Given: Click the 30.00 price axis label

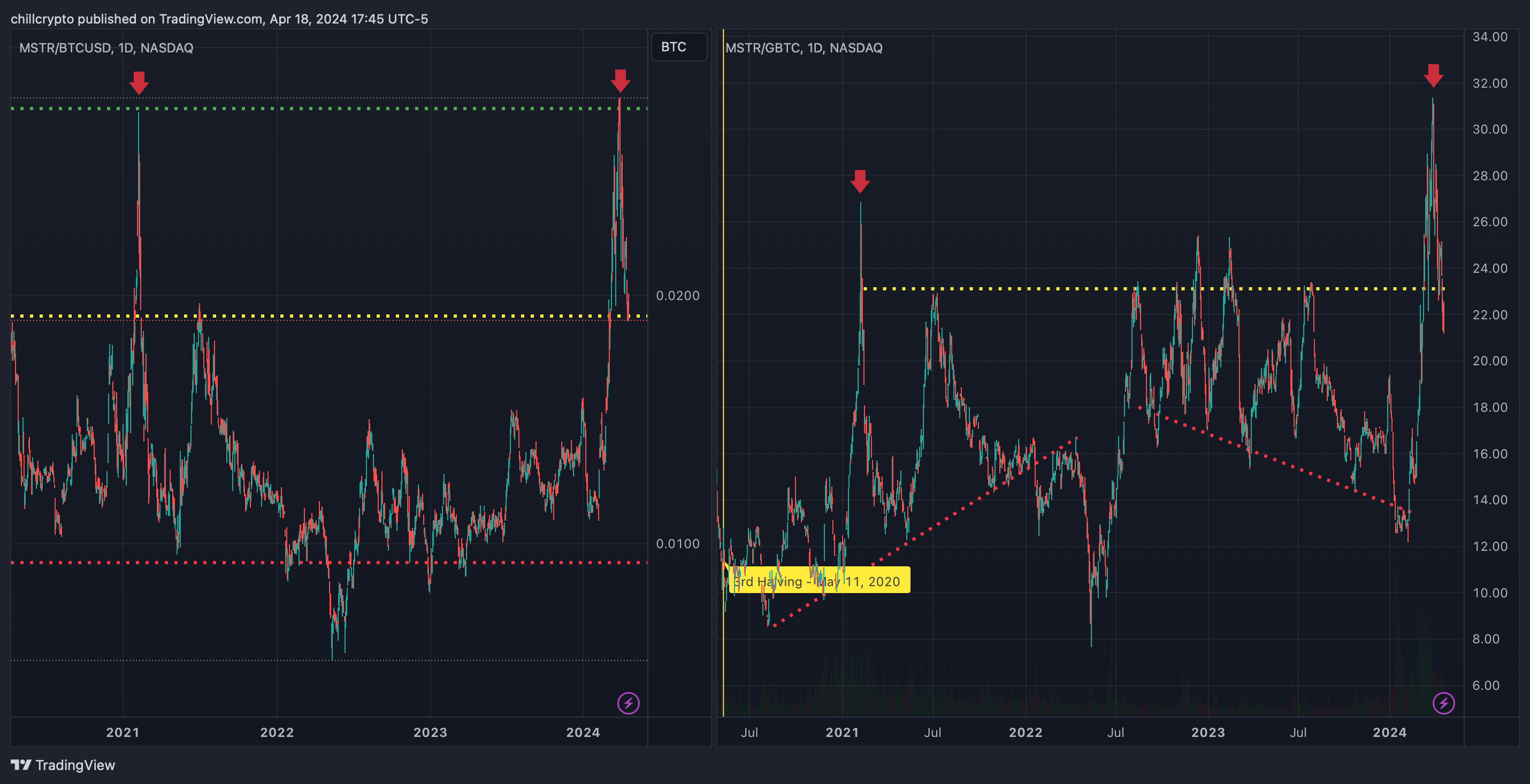Looking at the screenshot, I should pos(1490,129).
